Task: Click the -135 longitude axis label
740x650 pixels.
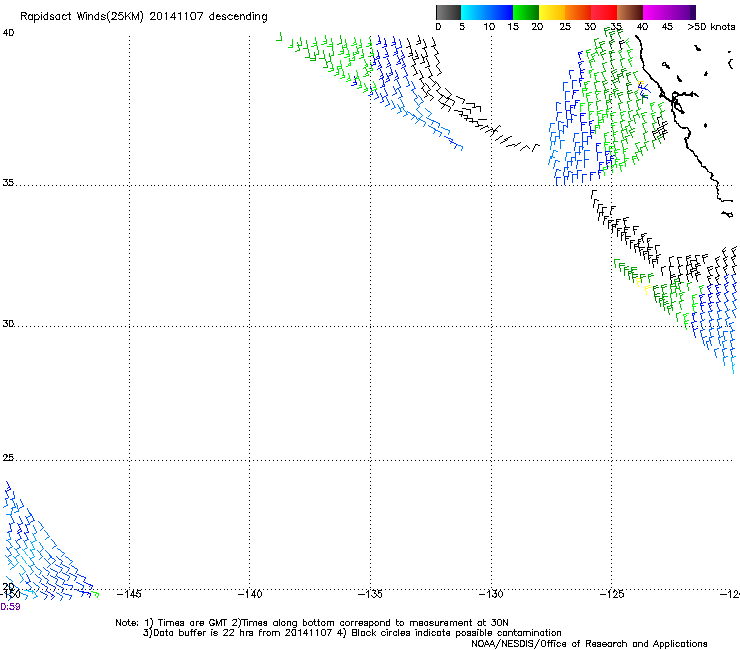Action: [370, 594]
